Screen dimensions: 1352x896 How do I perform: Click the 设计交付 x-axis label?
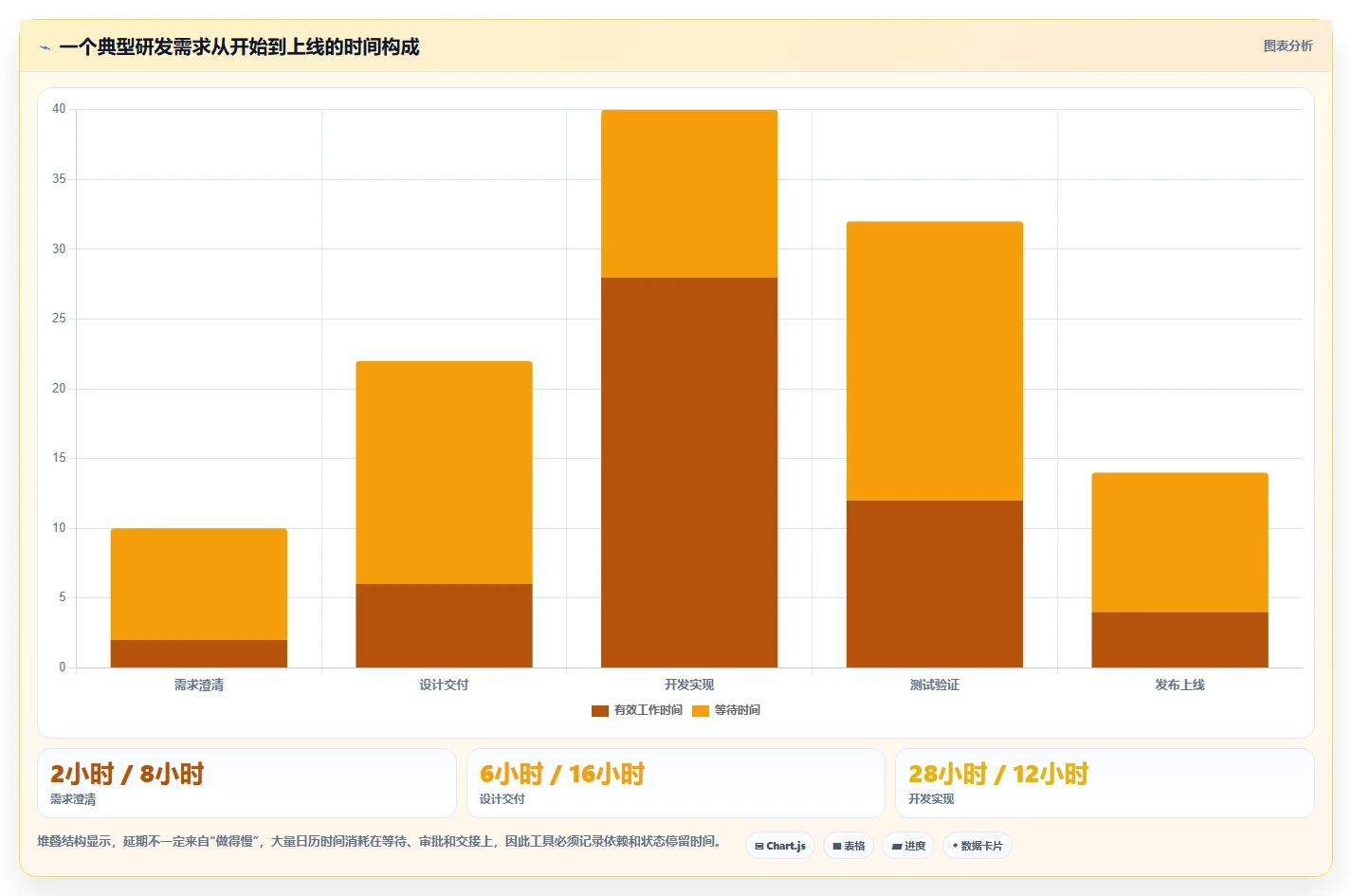click(x=444, y=685)
